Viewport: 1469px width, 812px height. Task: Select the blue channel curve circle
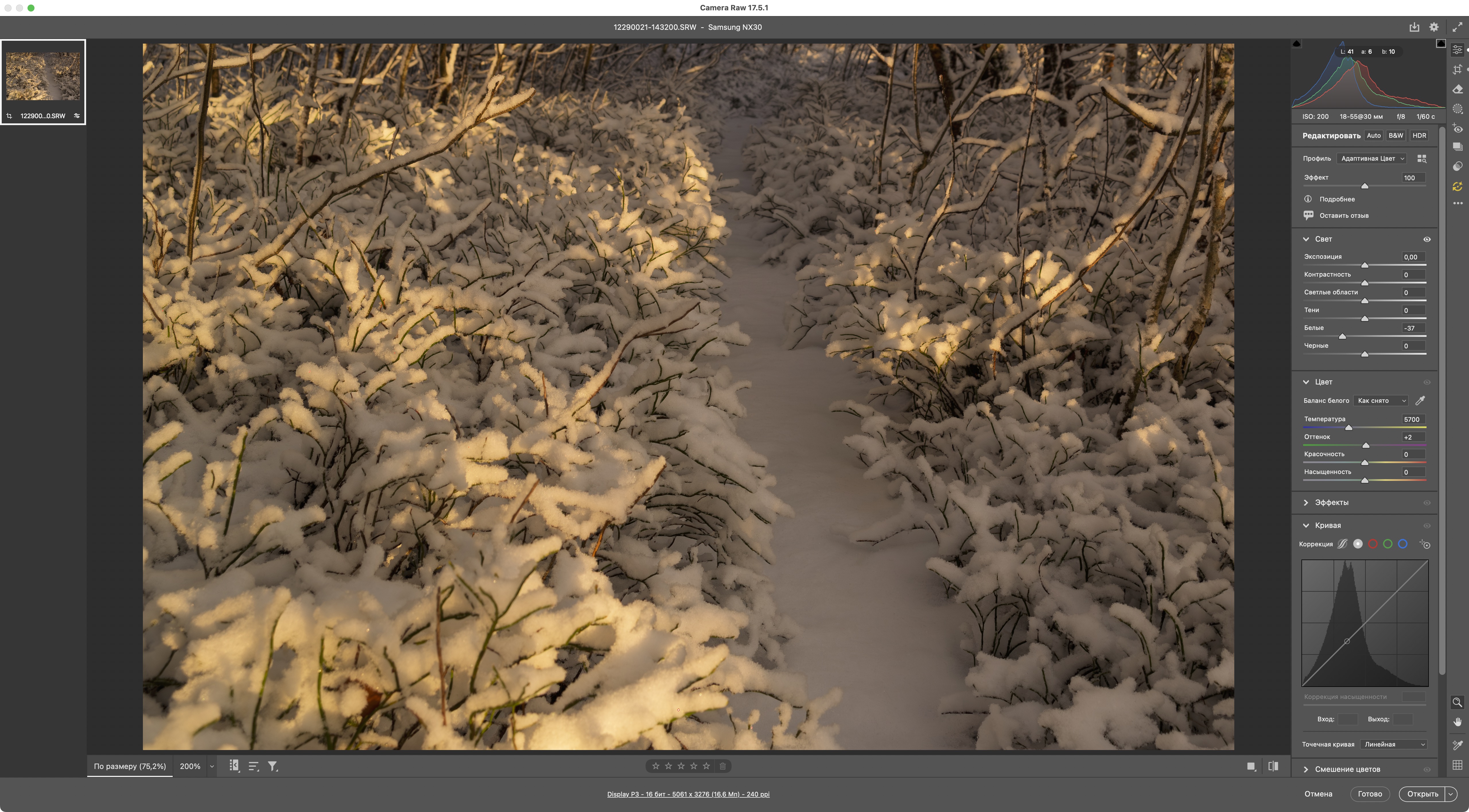(1403, 544)
